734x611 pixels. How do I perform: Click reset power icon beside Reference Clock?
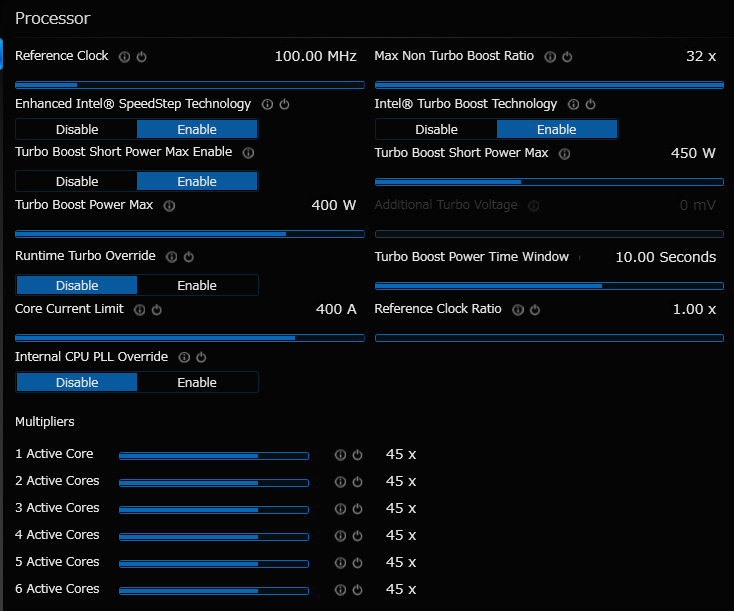(141, 57)
